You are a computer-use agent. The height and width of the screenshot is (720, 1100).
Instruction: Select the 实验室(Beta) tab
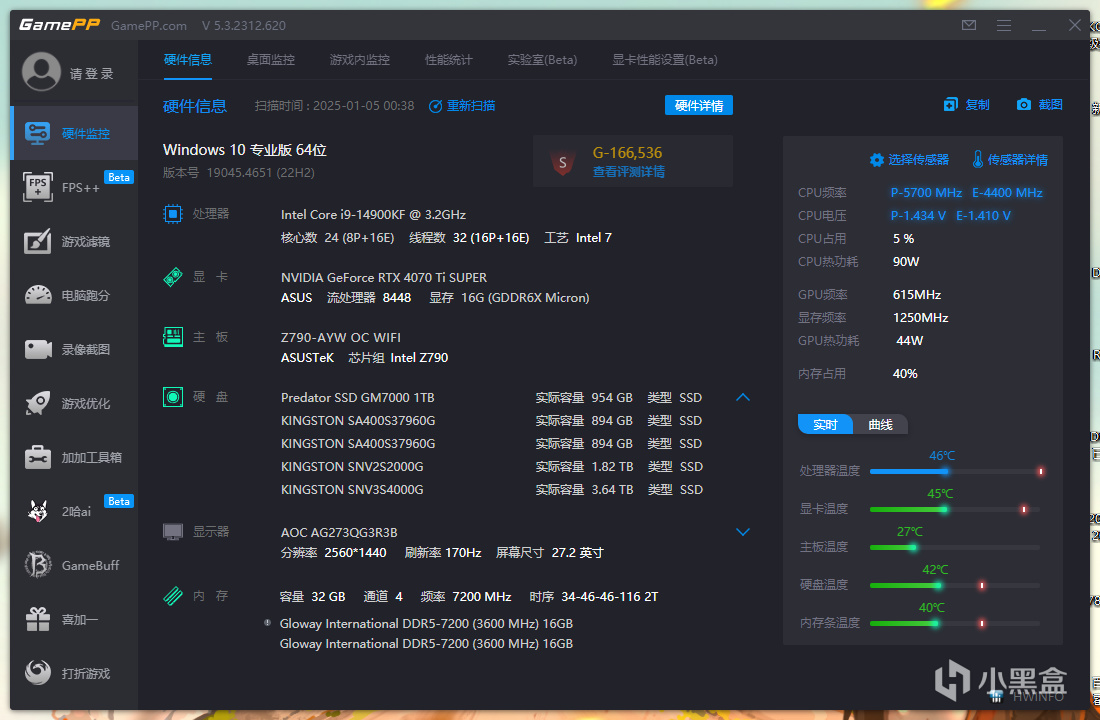[x=542, y=60]
